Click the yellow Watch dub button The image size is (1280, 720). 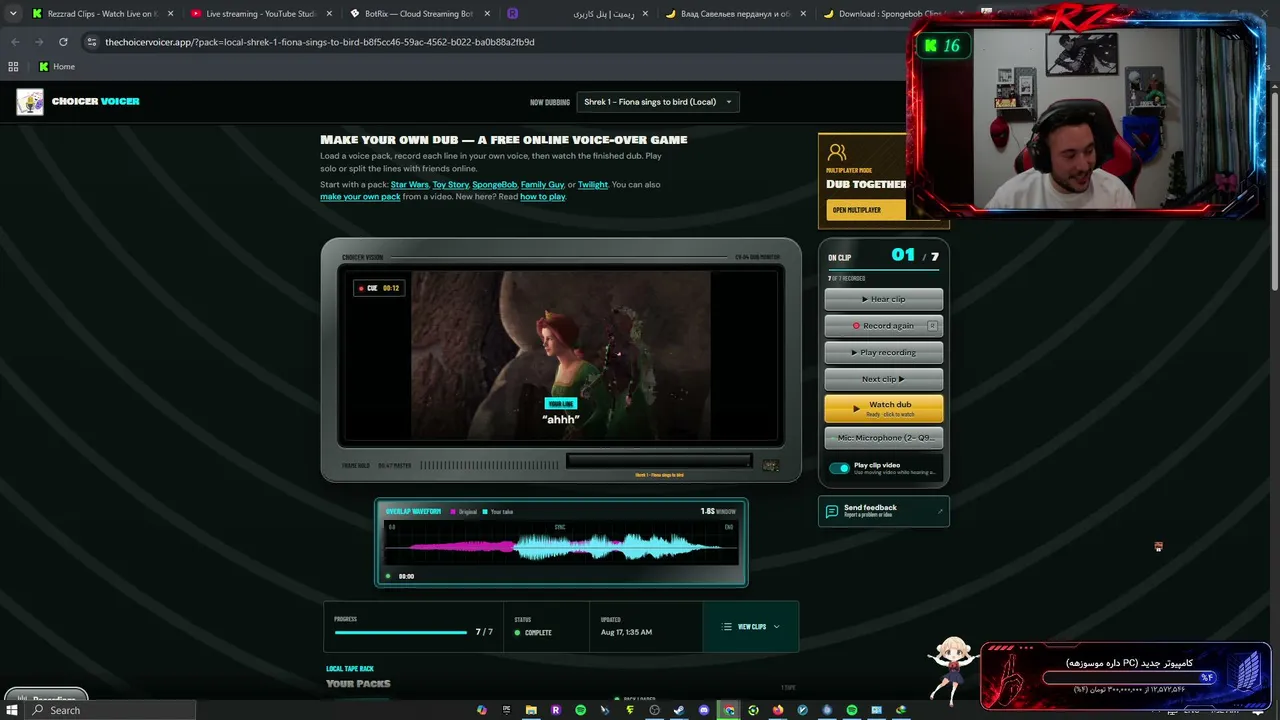(x=883, y=408)
